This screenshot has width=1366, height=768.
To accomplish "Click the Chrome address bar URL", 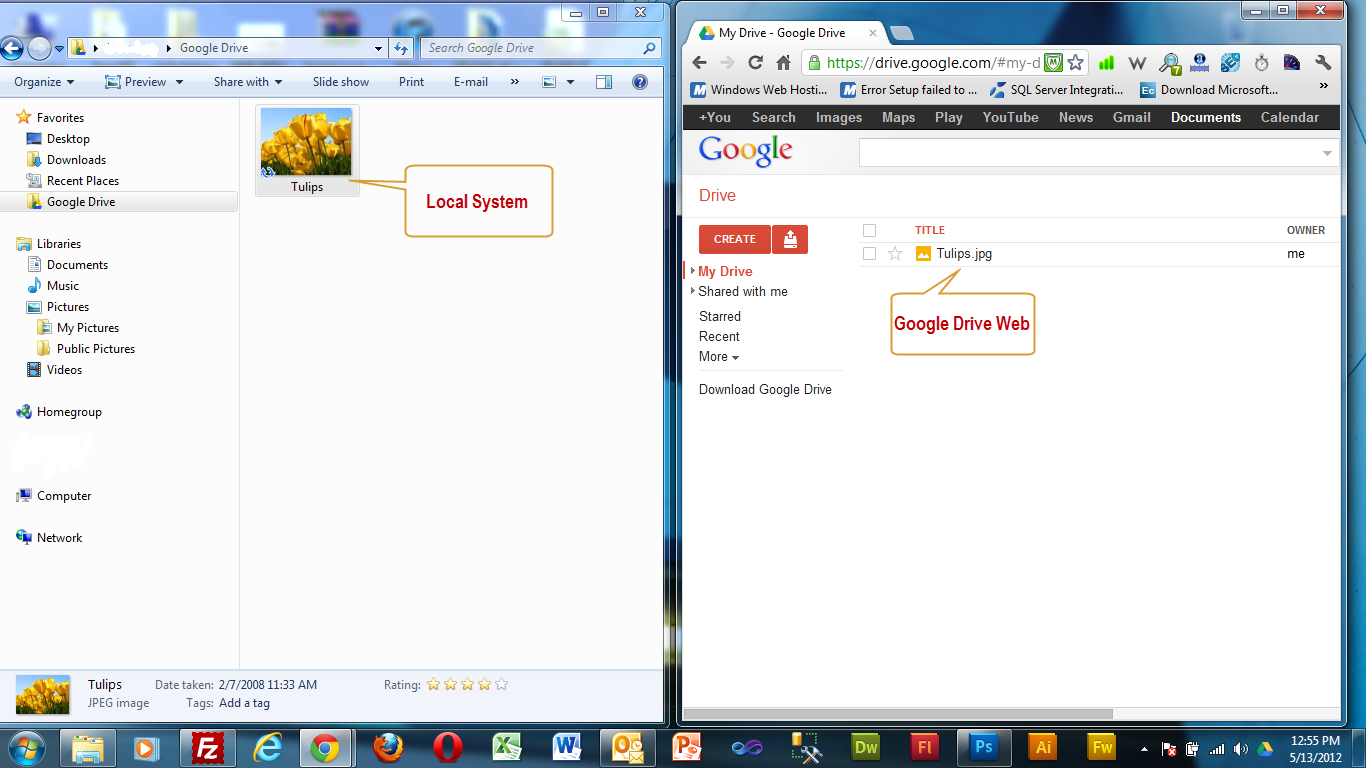I will pos(933,63).
